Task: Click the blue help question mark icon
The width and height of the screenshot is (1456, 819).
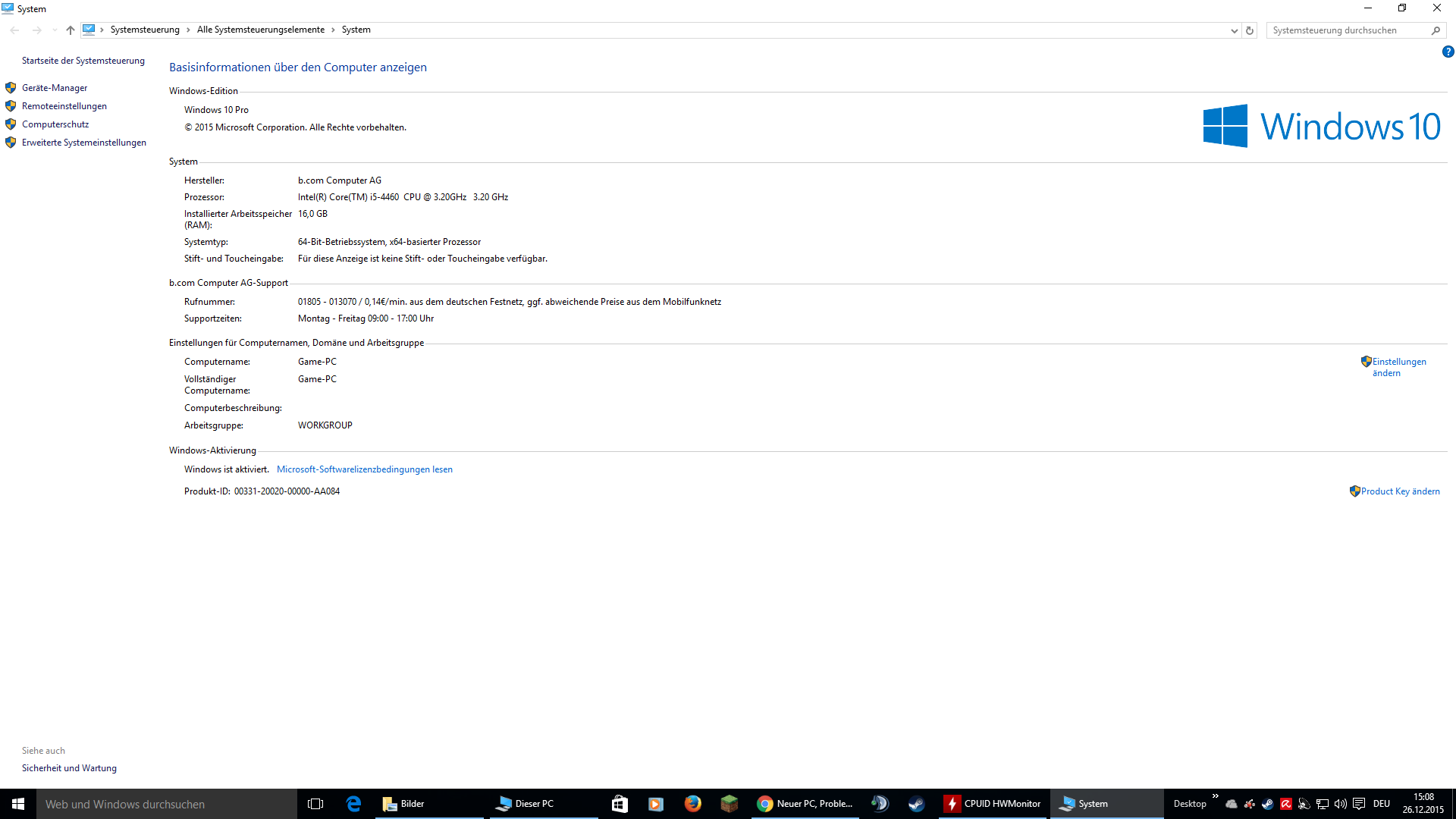Action: tap(1448, 52)
